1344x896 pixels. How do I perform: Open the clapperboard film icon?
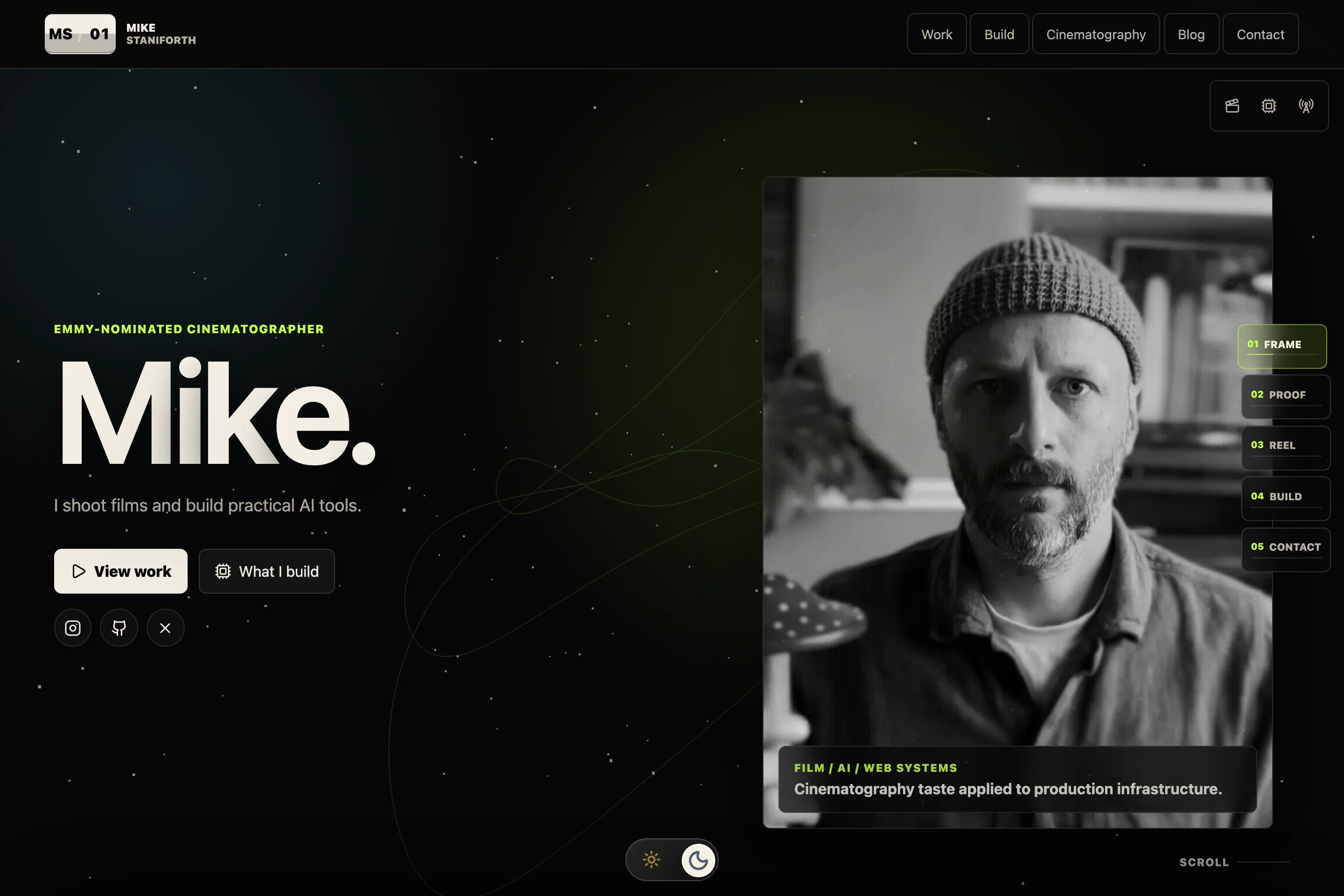(1232, 106)
